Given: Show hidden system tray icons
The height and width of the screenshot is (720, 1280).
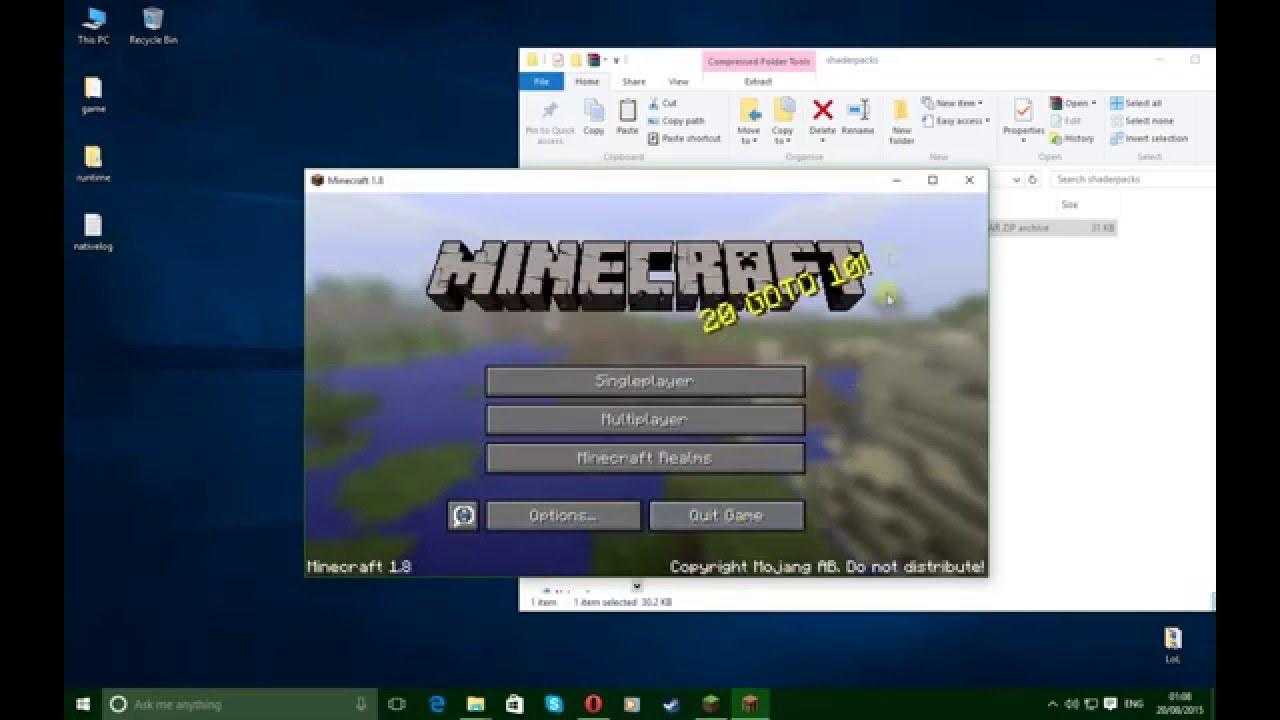Looking at the screenshot, I should (1054, 704).
